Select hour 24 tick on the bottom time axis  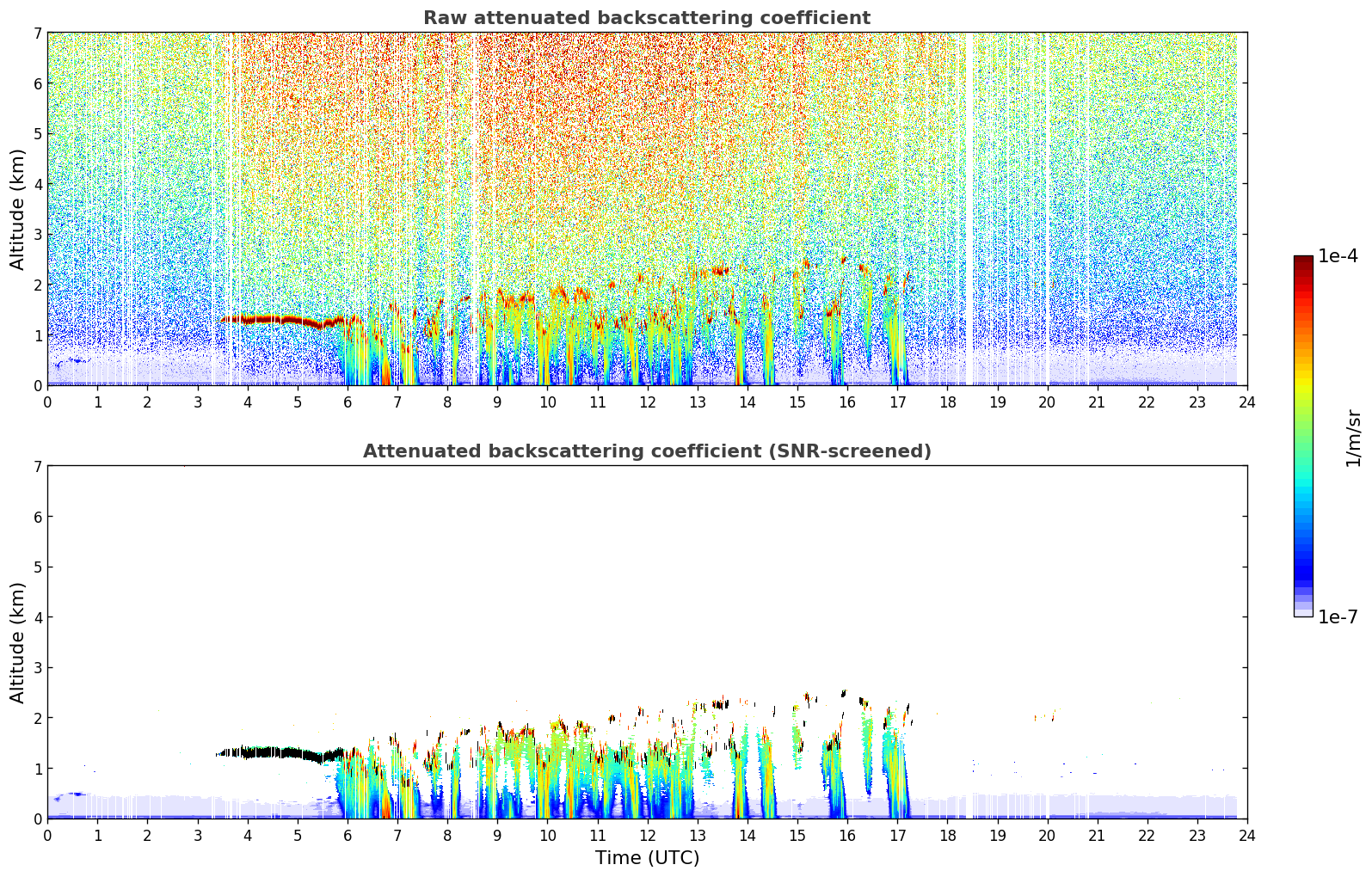point(1246,835)
